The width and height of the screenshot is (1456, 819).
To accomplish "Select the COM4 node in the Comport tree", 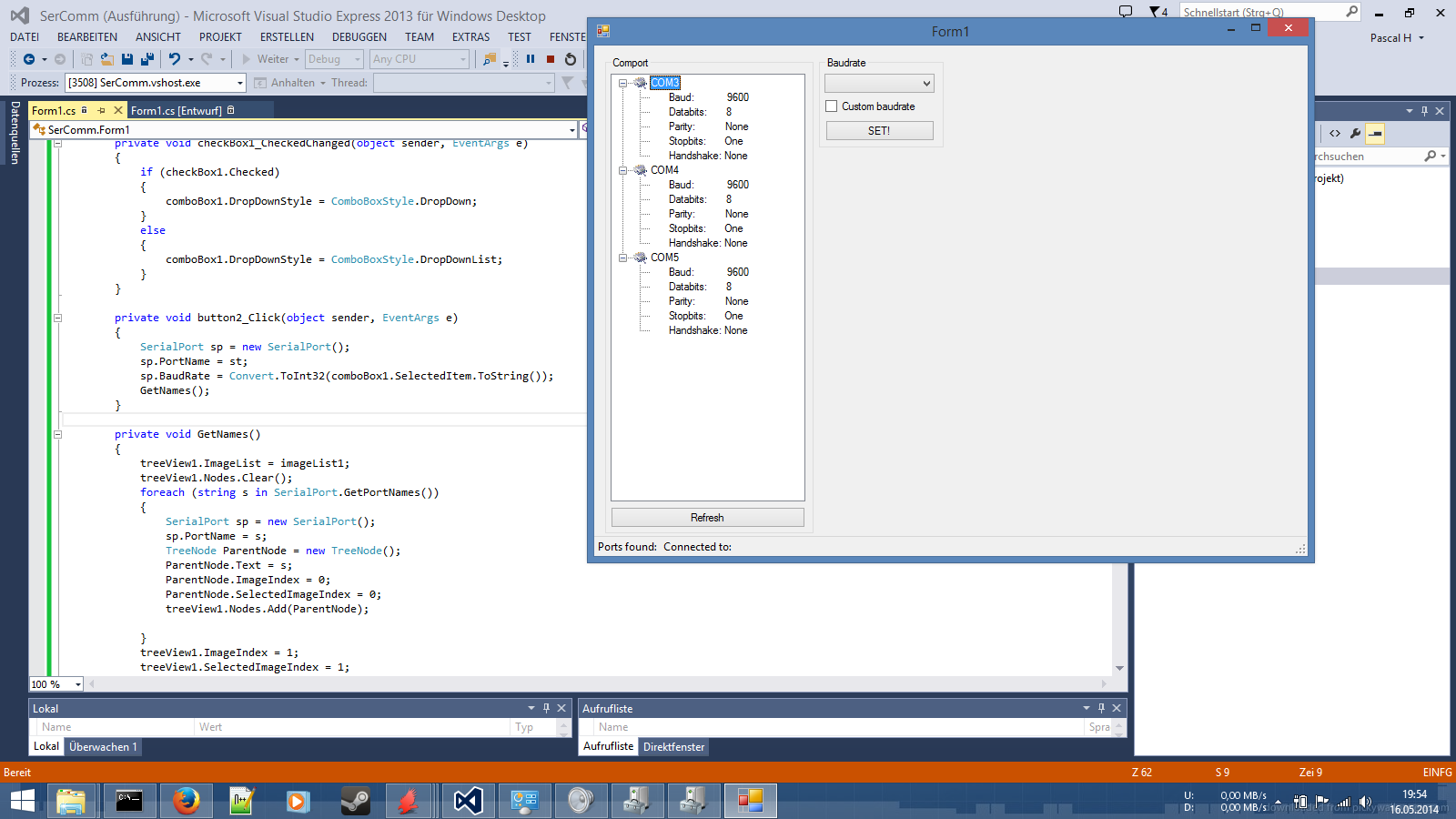I will click(664, 170).
